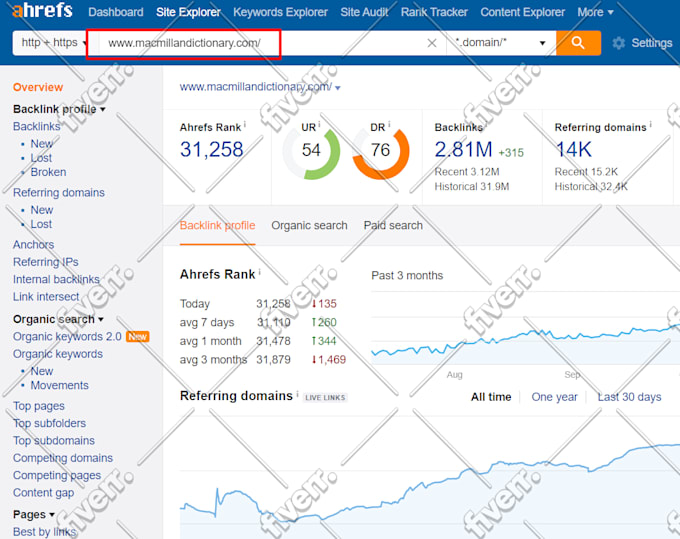Open Movements under Organic keywords
The image size is (680, 539).
[x=59, y=385]
